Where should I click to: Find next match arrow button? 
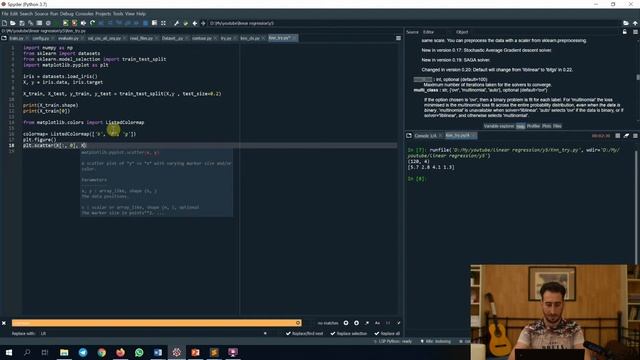pos(356,323)
